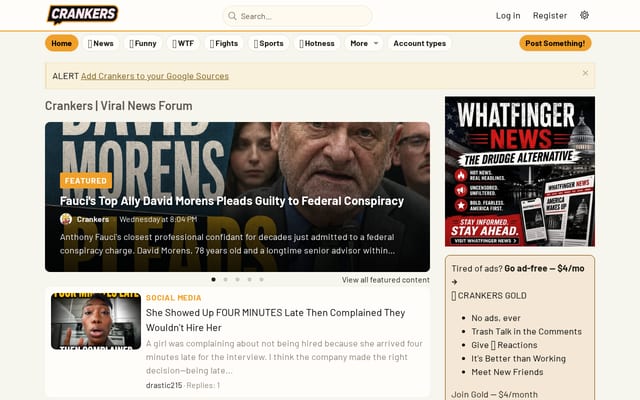Click the No ads, ever bullet
Viewport: 640px width, 400px height.
(496, 318)
